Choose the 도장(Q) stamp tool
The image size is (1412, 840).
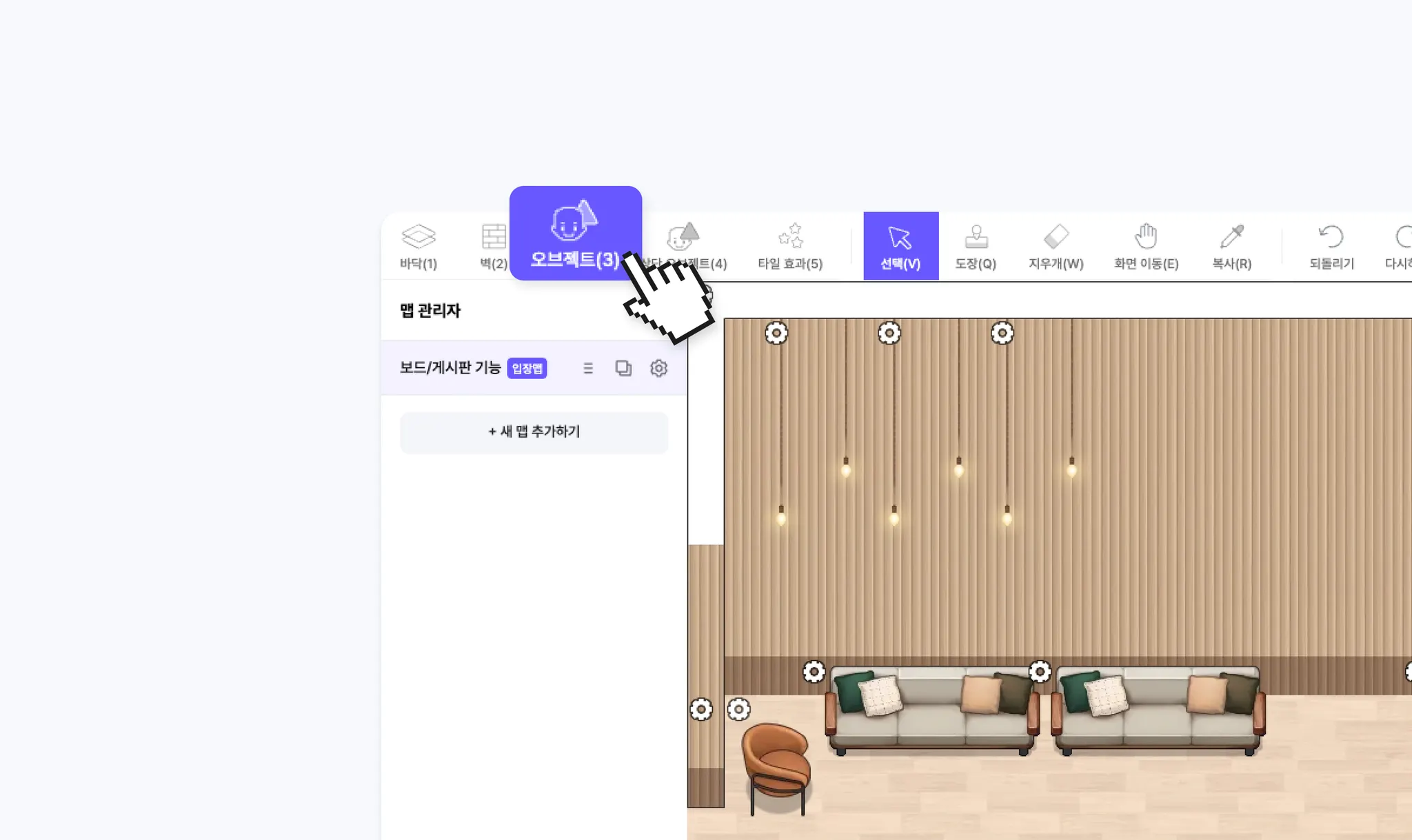pos(976,247)
